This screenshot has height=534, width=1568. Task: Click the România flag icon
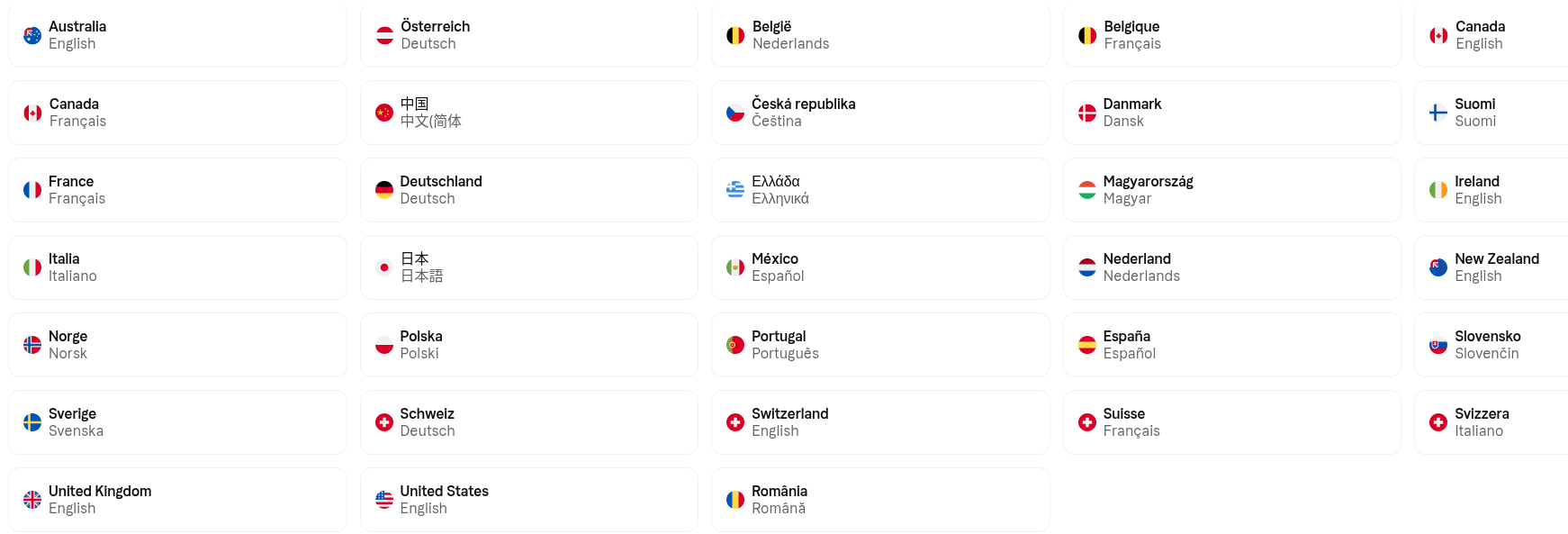735,500
